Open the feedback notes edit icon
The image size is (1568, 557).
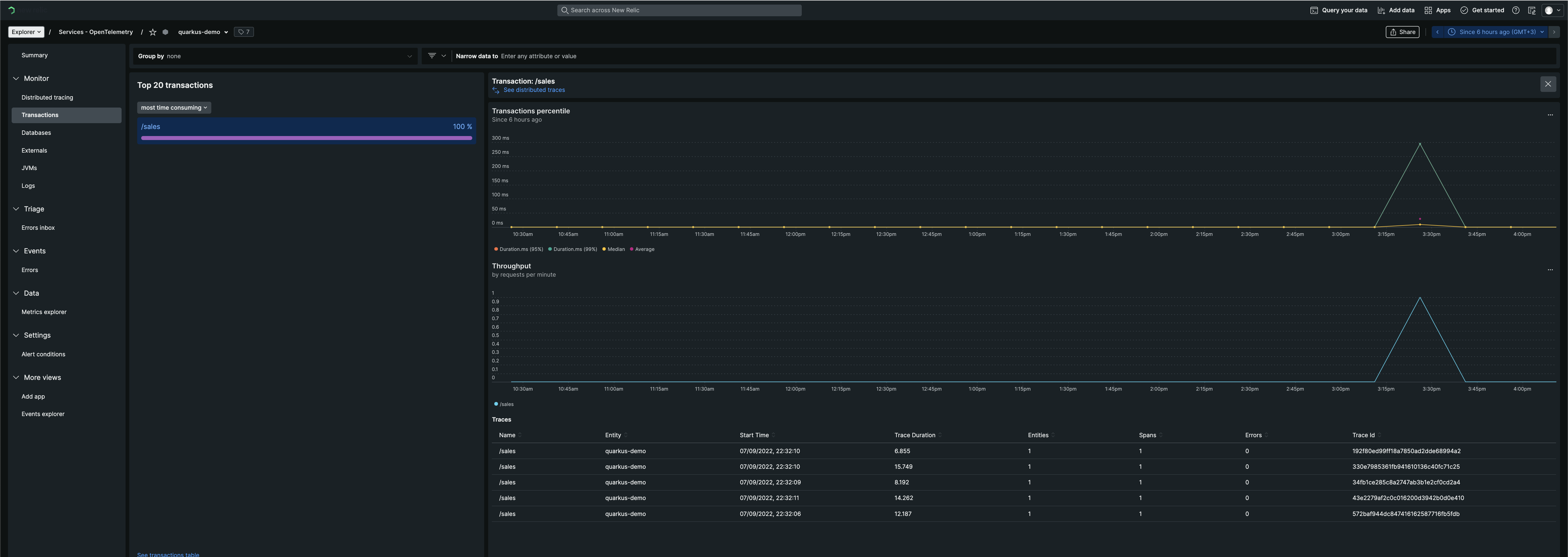tap(1532, 10)
